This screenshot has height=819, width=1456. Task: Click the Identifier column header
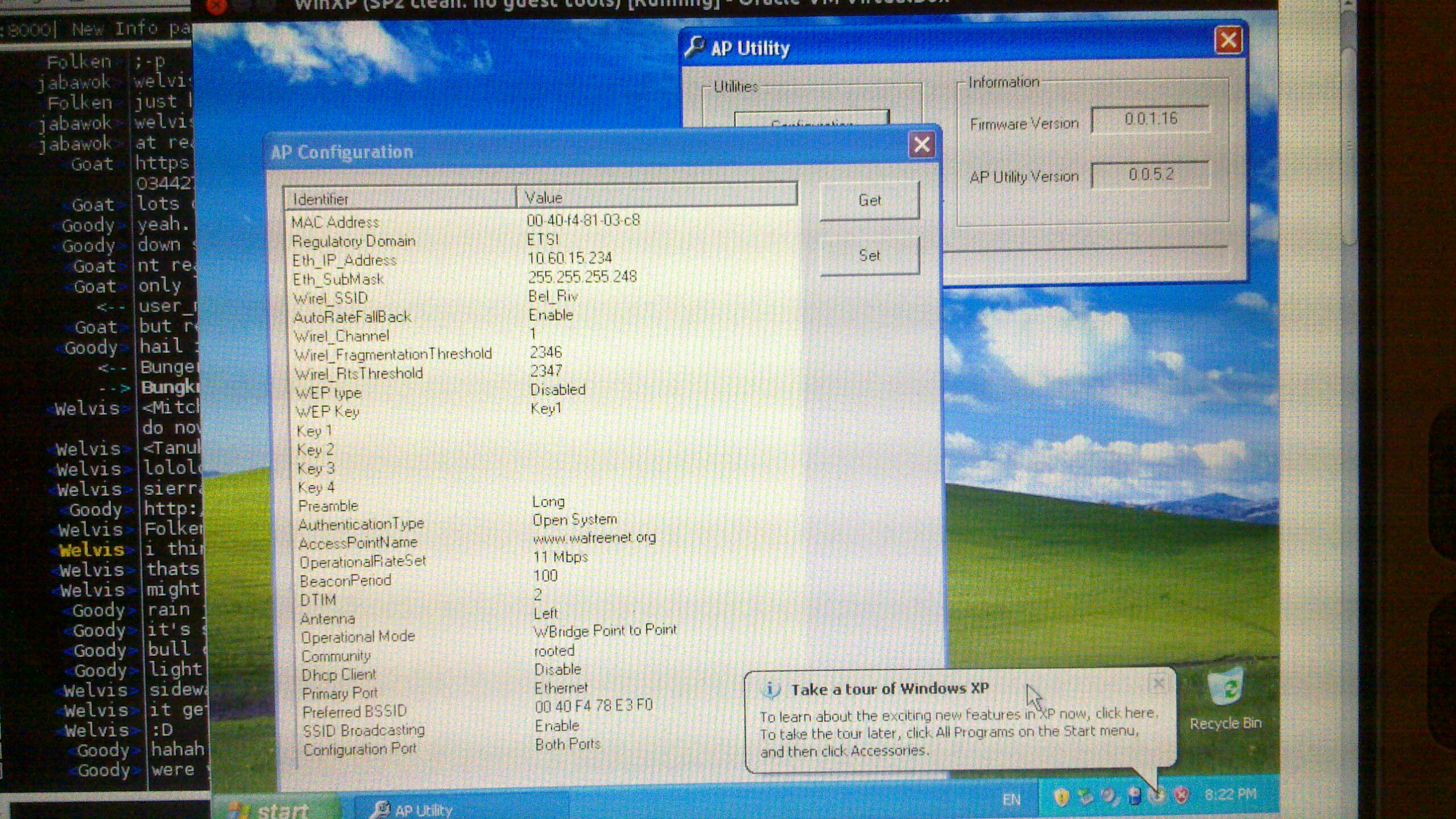(398, 198)
